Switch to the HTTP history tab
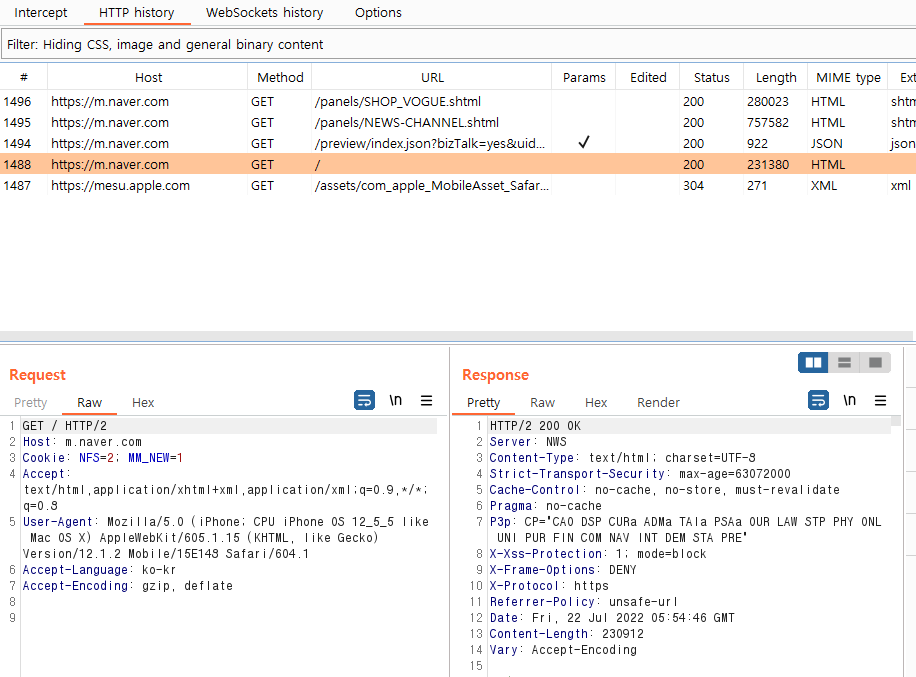Screen dimensions: 916x677 (x=137, y=12)
